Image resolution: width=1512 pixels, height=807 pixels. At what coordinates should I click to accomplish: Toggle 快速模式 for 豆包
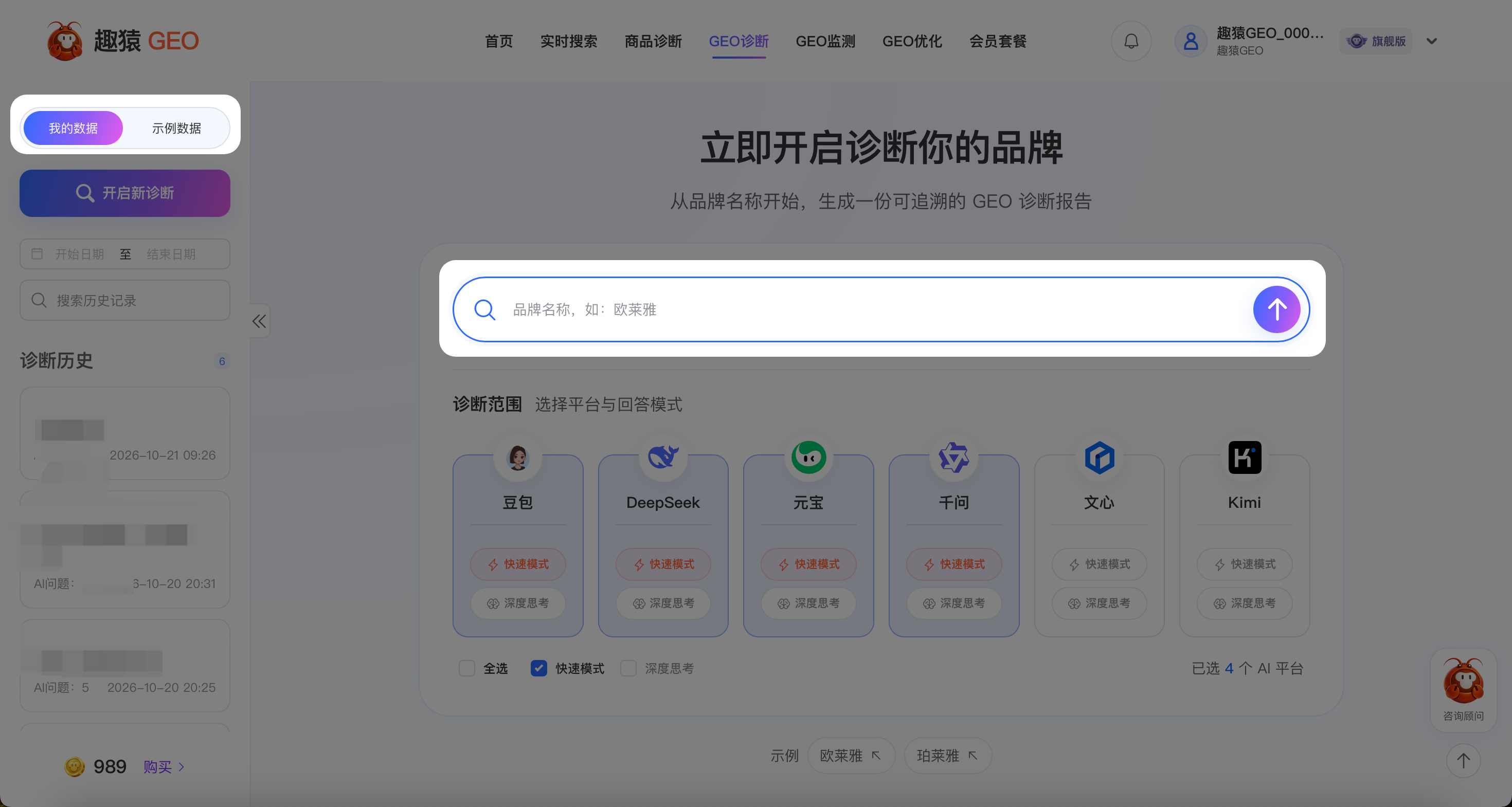click(x=518, y=564)
